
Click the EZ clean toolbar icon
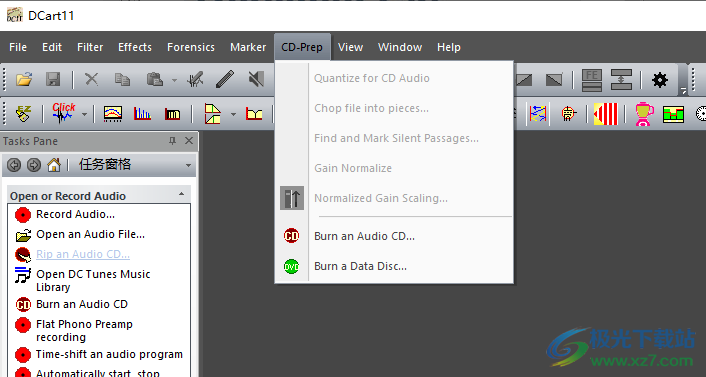(23, 114)
